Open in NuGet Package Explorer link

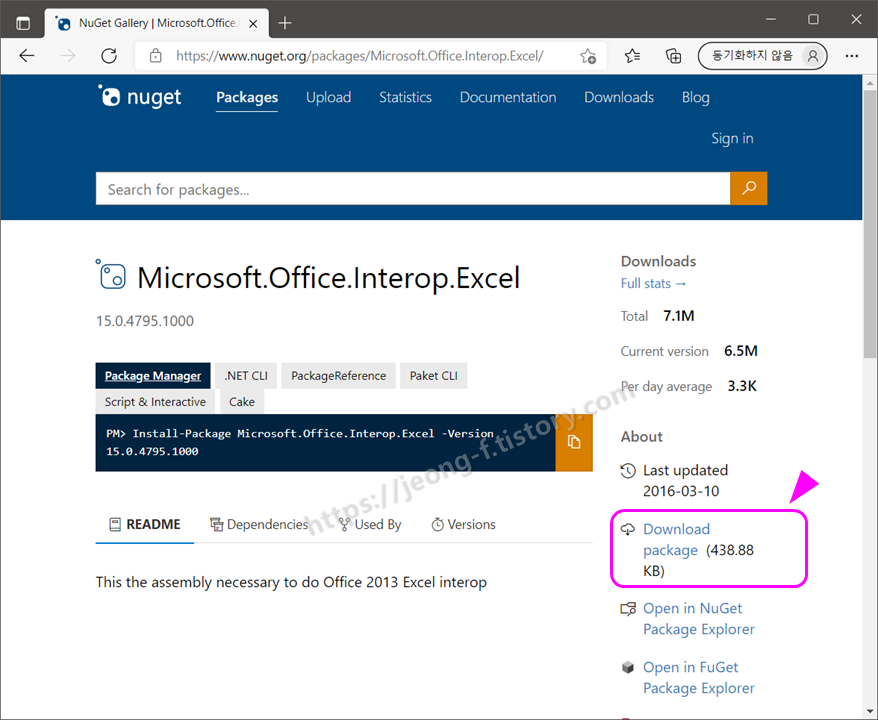[698, 619]
